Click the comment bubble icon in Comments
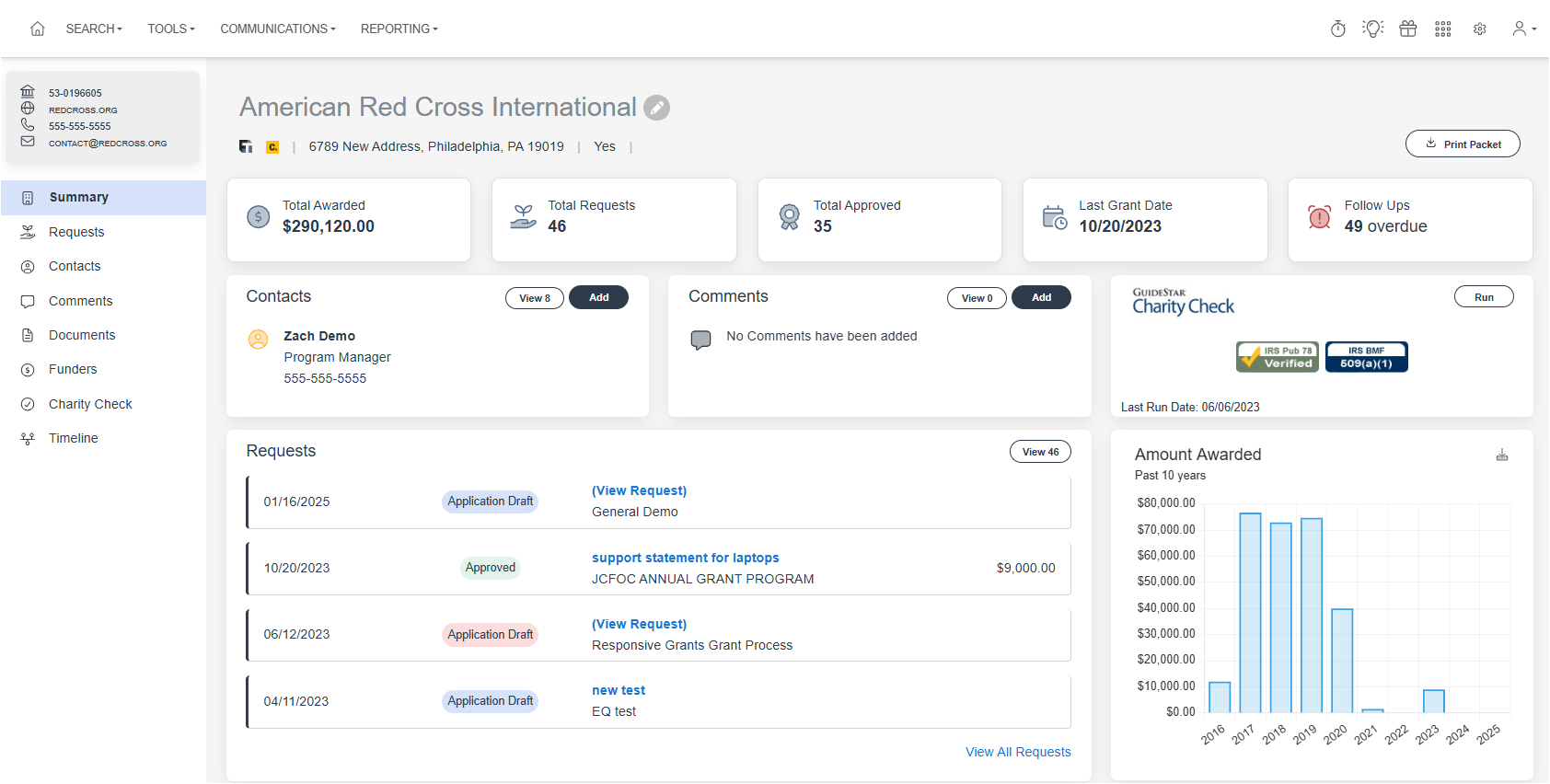 pyautogui.click(x=701, y=340)
